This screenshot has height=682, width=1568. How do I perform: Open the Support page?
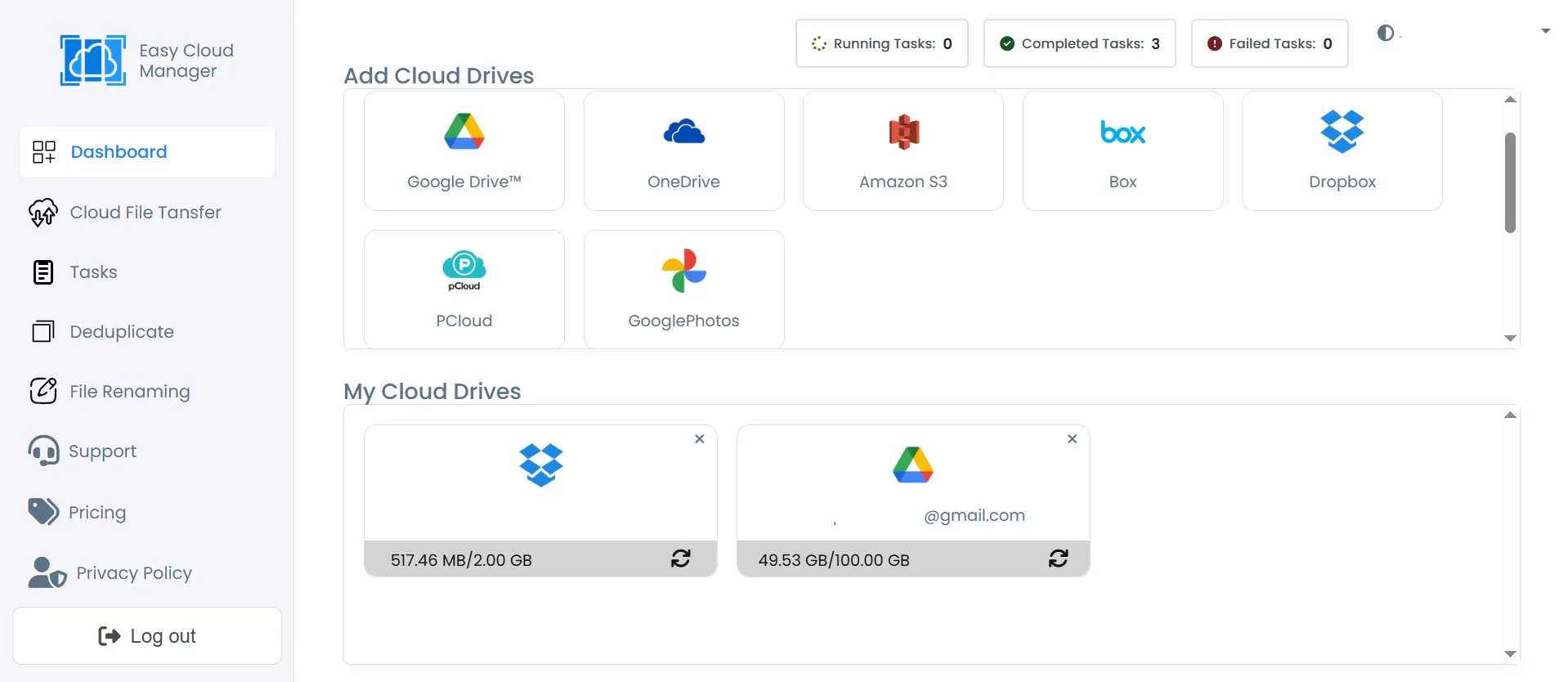click(x=102, y=451)
